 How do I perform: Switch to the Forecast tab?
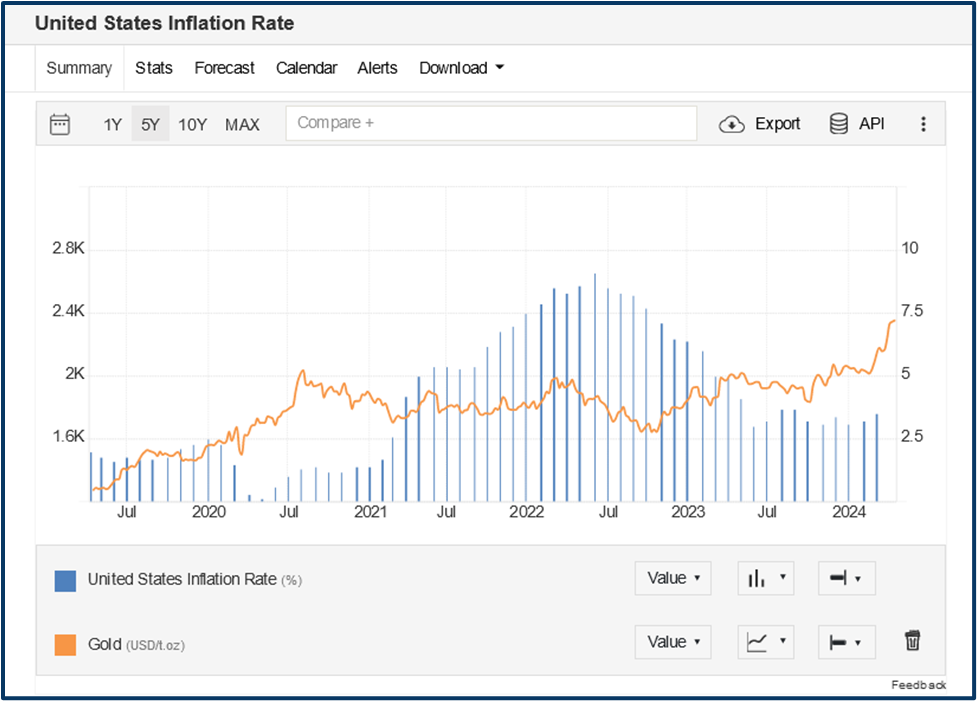pyautogui.click(x=224, y=68)
